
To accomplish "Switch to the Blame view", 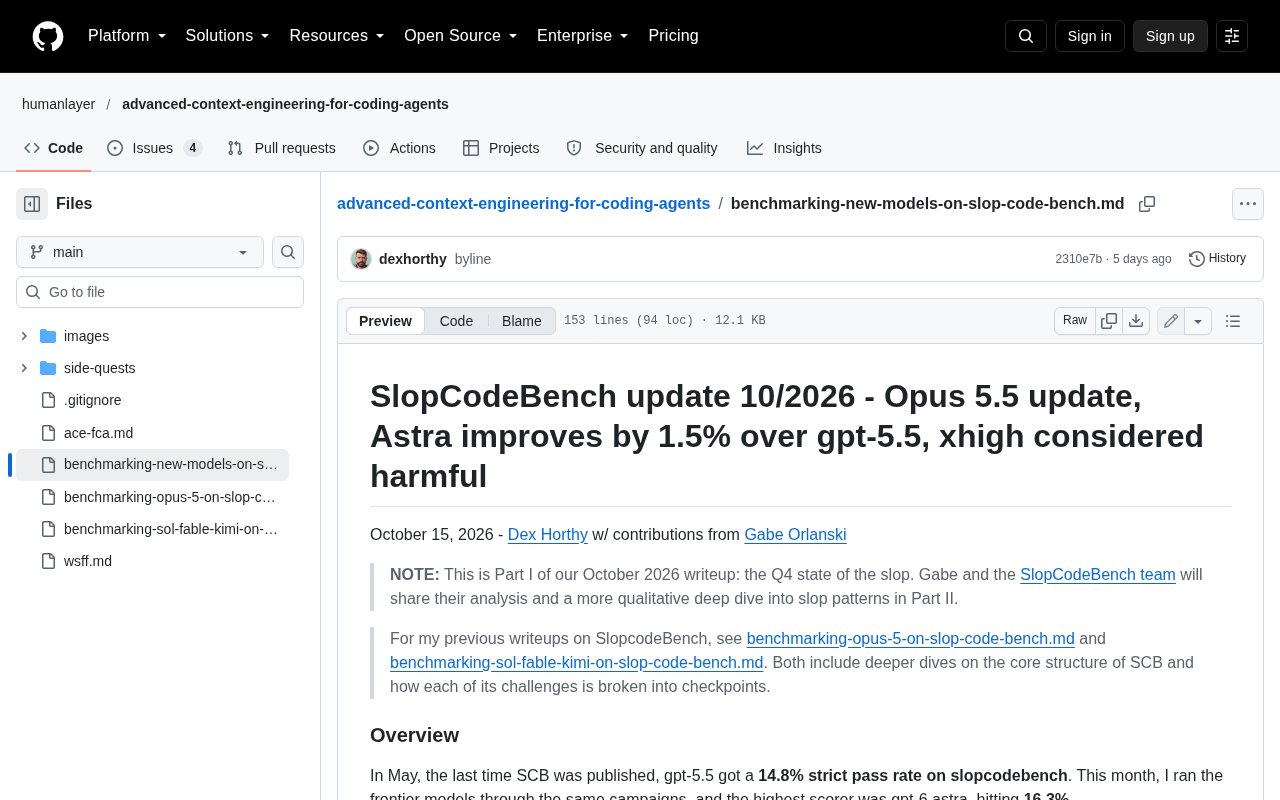I will (522, 321).
